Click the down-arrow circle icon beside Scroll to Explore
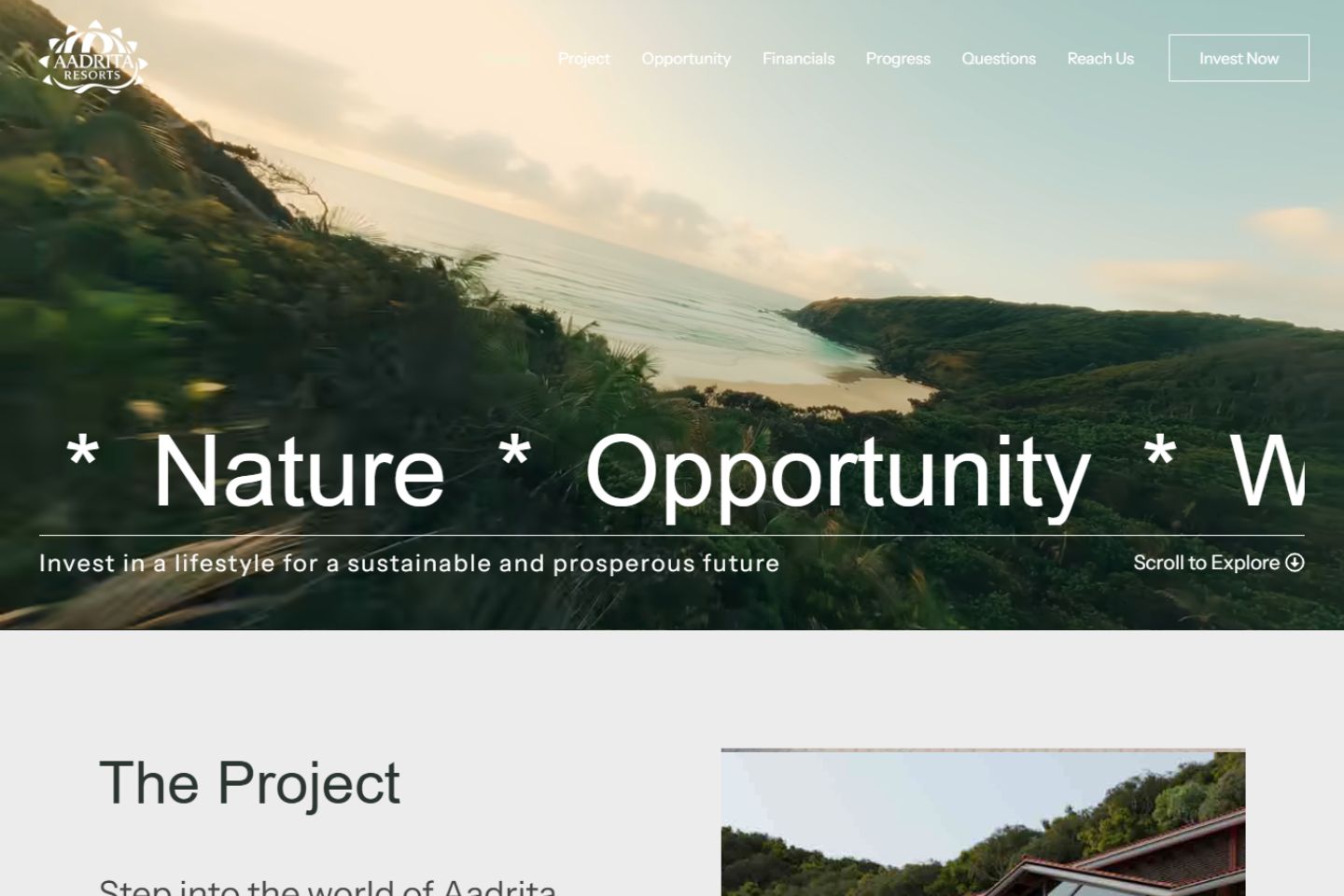1344x896 pixels. tap(1295, 563)
